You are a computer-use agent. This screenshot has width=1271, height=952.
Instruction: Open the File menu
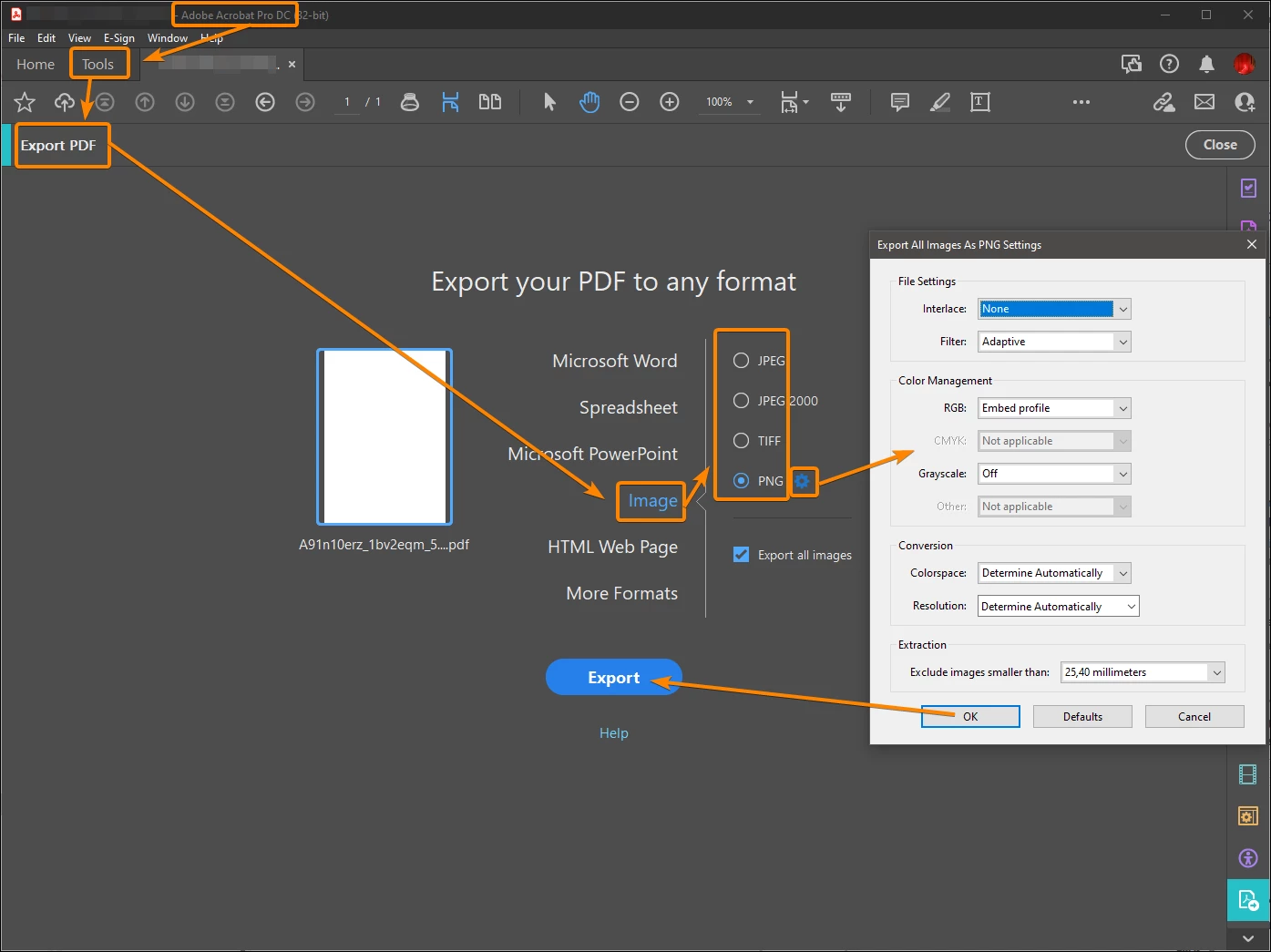(x=16, y=38)
